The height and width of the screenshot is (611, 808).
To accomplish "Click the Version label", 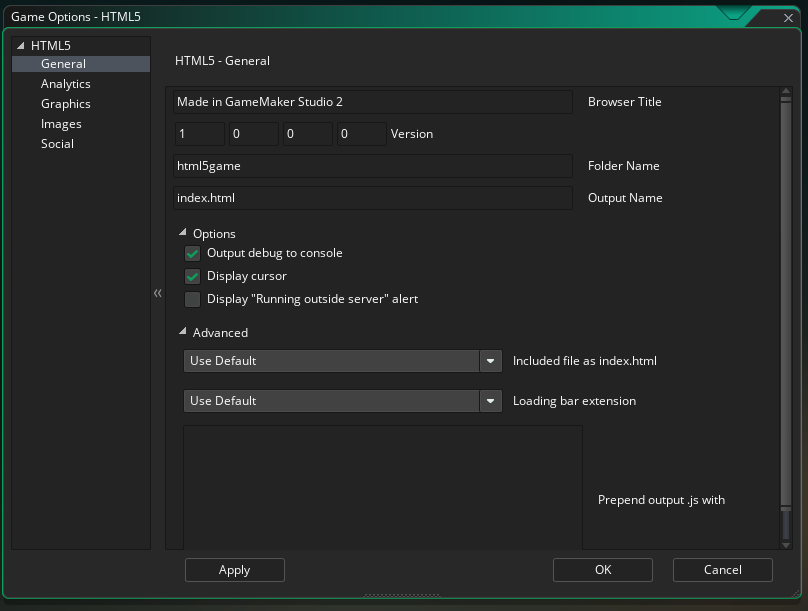I will pyautogui.click(x=412, y=134).
